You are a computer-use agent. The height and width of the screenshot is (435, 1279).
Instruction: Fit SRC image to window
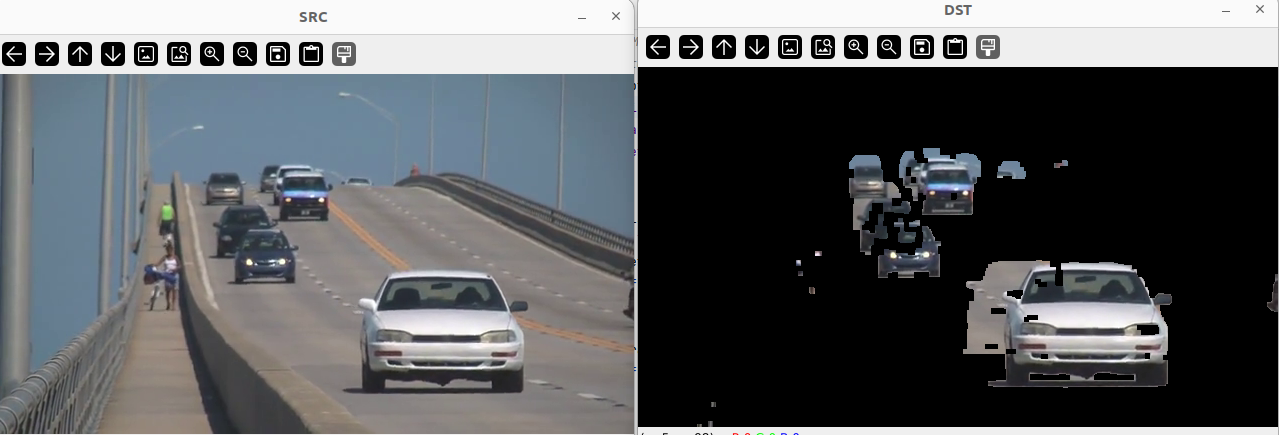click(x=179, y=54)
